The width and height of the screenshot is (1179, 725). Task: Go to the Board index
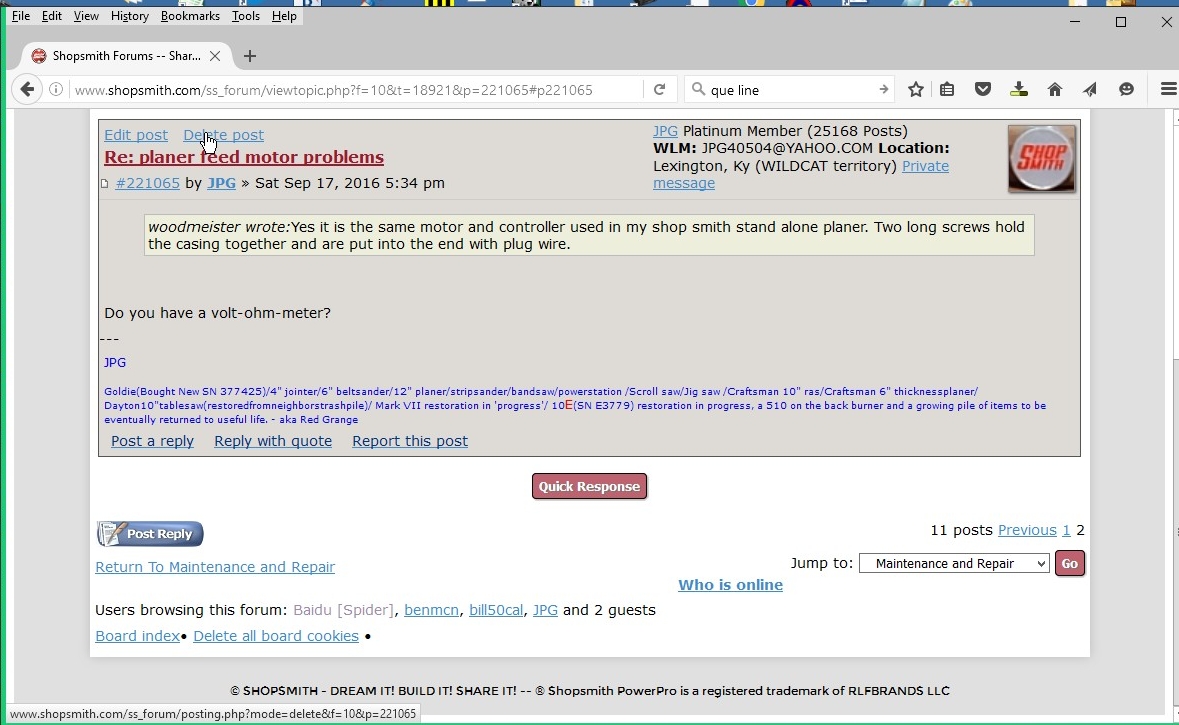coord(138,636)
